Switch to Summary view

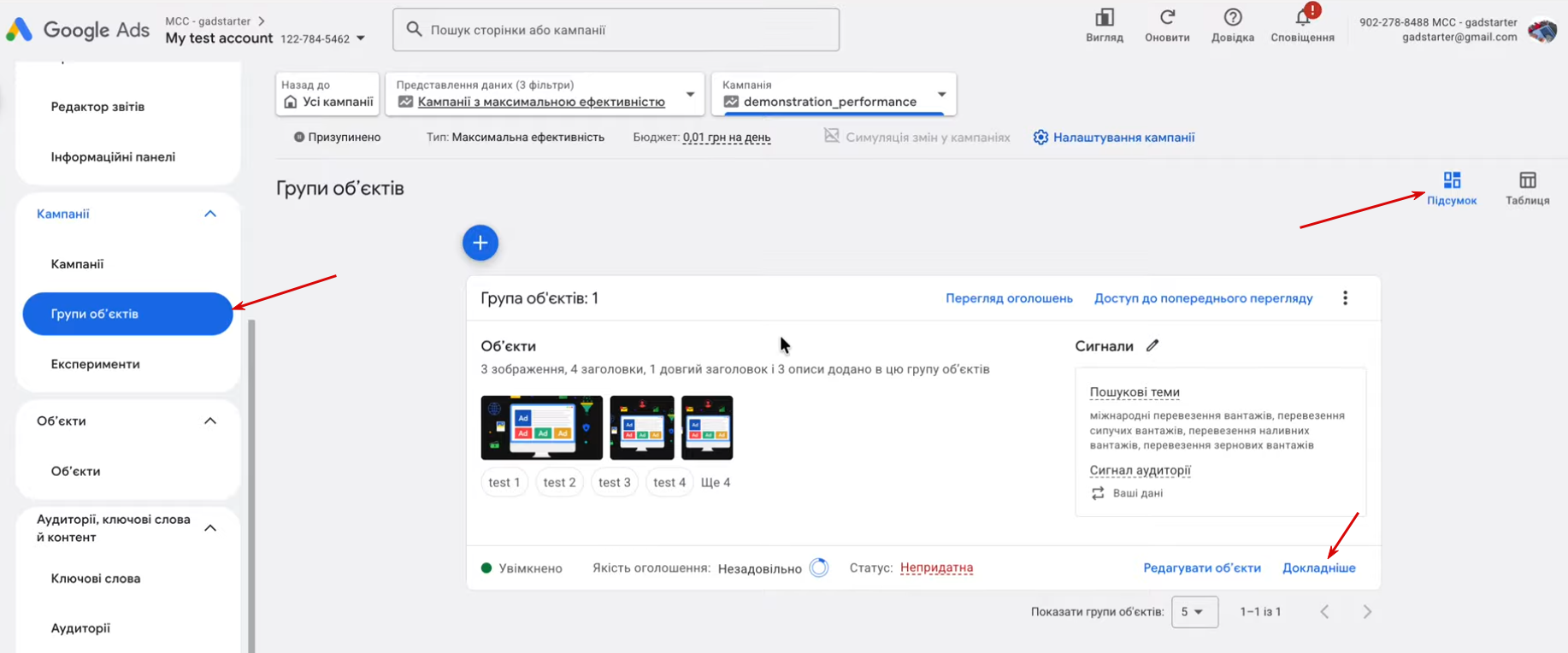(1451, 188)
